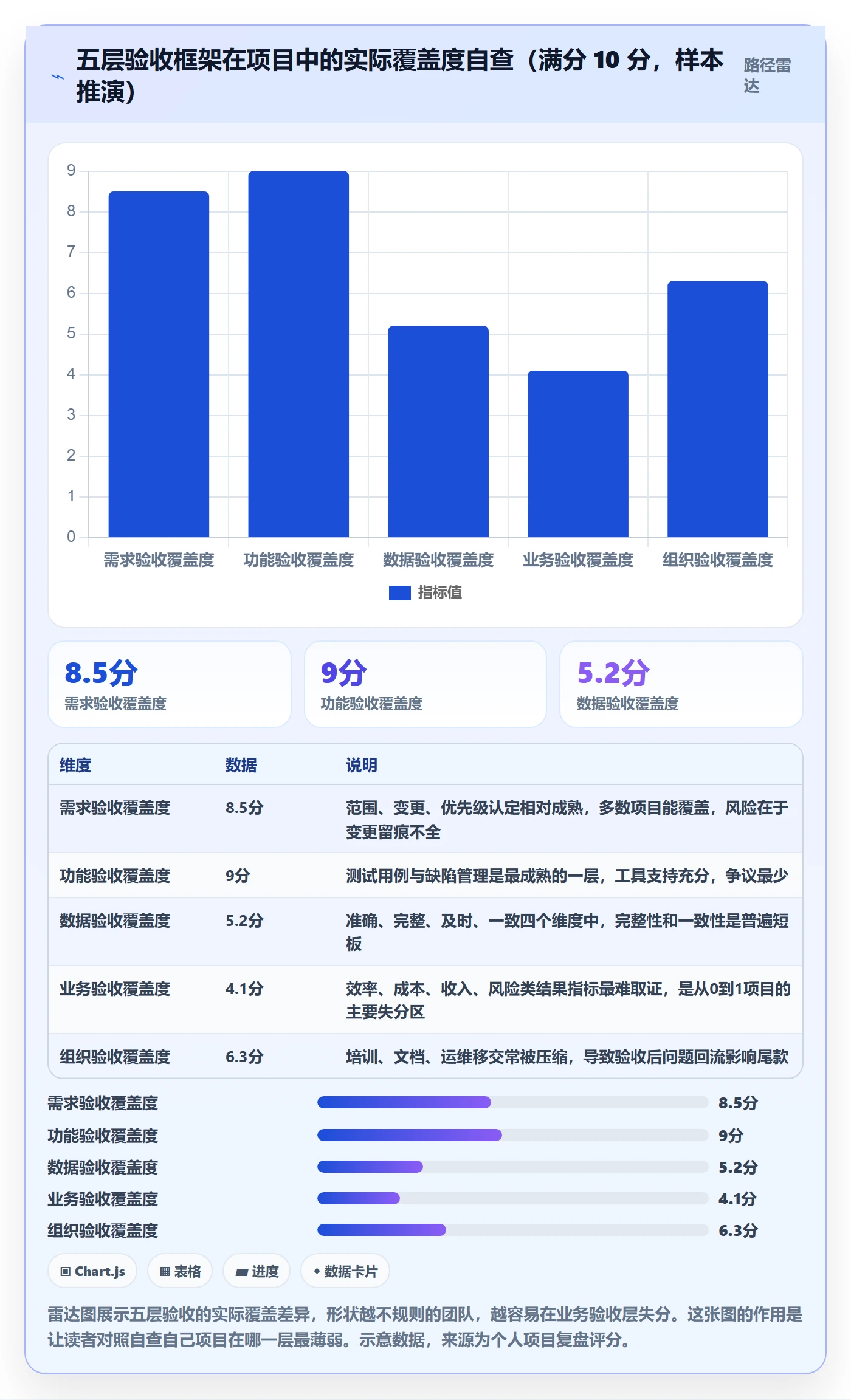The image size is (851, 1400).
Task: Click the 需求验收覆盖度 progress bar
Action: (x=513, y=1102)
